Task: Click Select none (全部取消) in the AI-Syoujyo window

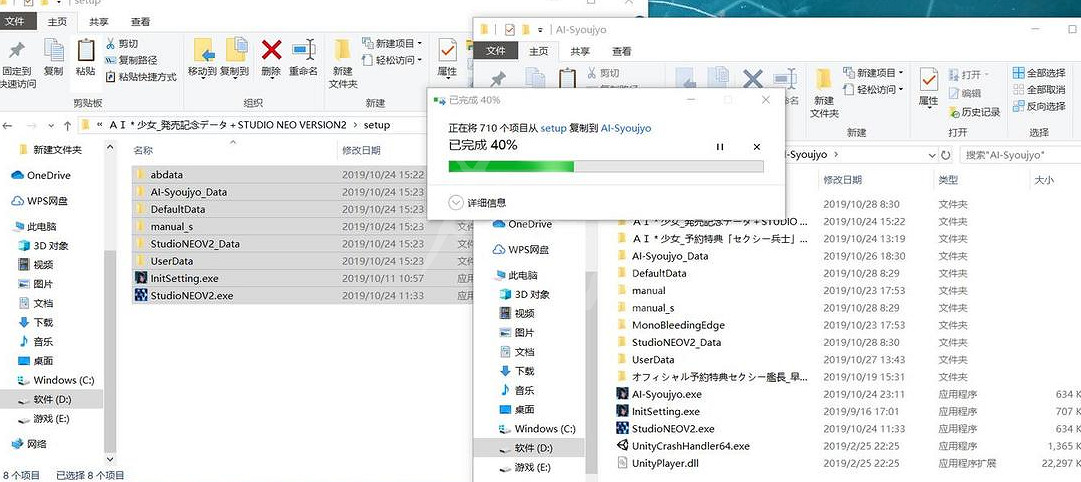Action: (x=1040, y=90)
